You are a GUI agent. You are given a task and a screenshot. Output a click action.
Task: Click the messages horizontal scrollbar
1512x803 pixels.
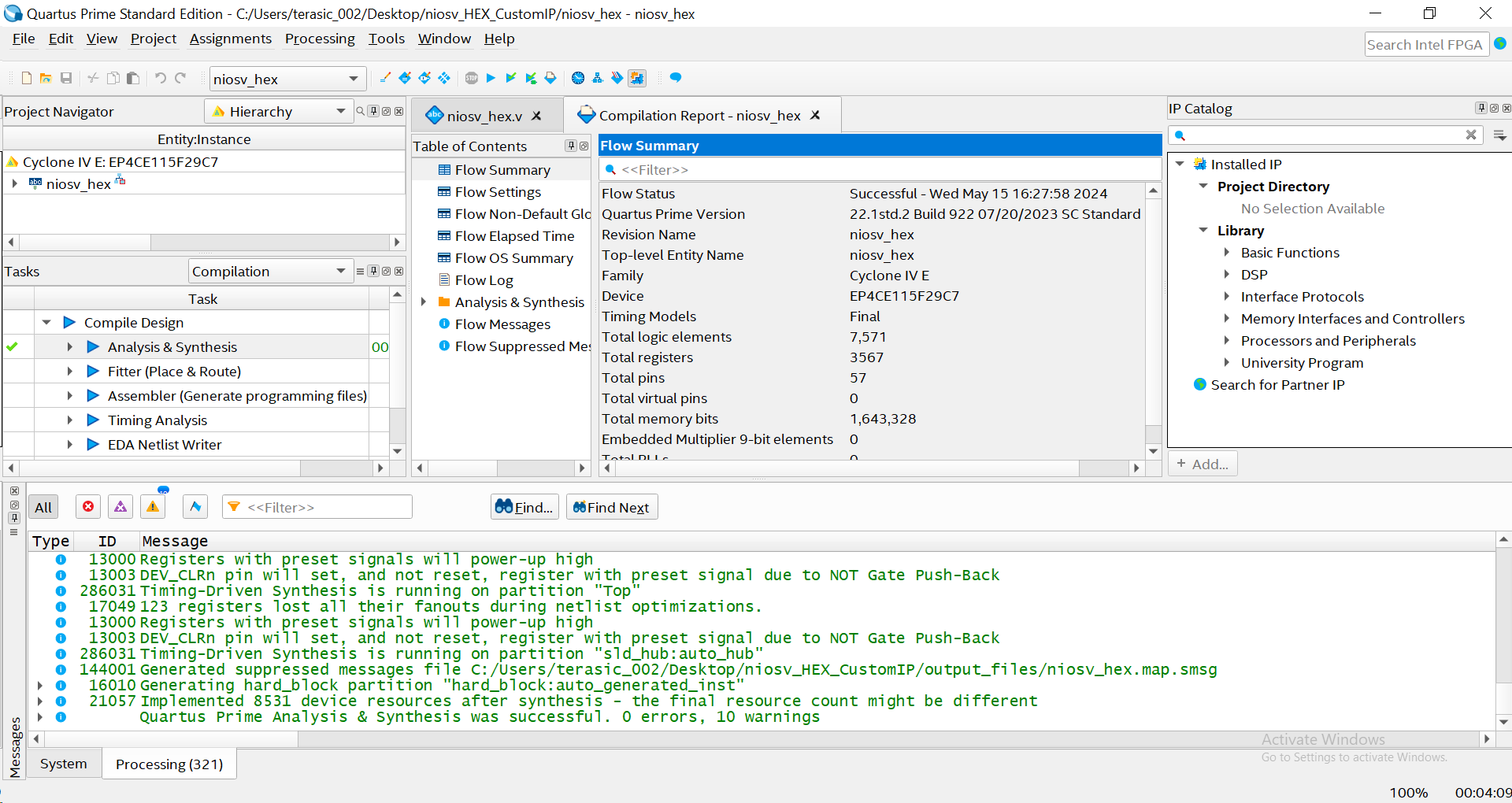(762, 739)
